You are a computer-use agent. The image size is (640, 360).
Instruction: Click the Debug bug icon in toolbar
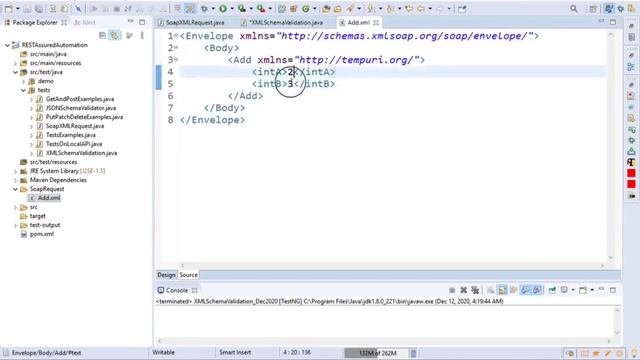pos(204,9)
